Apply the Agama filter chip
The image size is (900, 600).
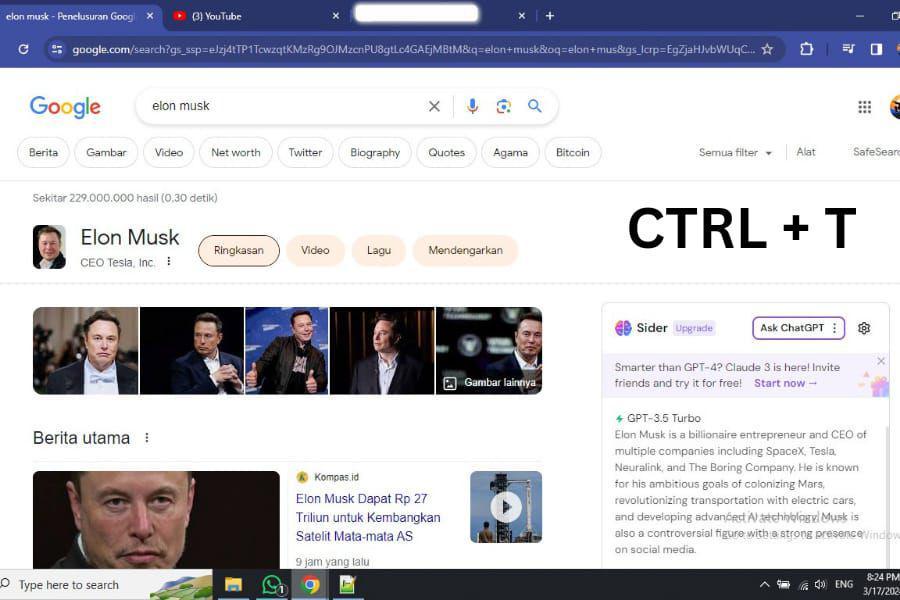pyautogui.click(x=510, y=153)
